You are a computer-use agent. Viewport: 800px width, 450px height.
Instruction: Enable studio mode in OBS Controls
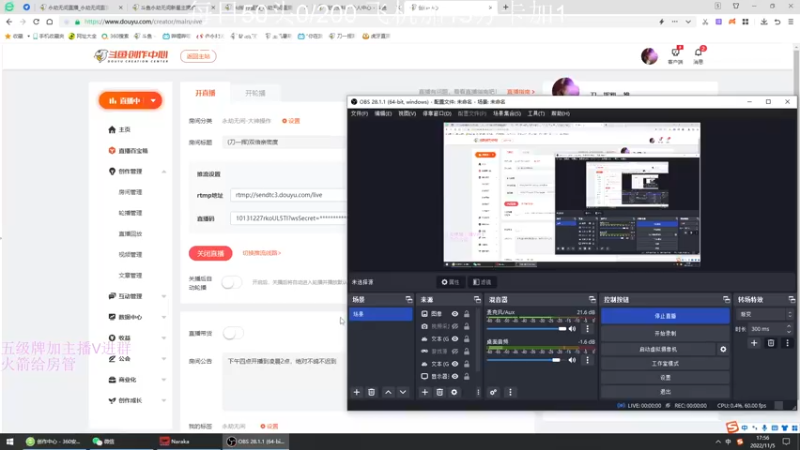click(x=665, y=363)
